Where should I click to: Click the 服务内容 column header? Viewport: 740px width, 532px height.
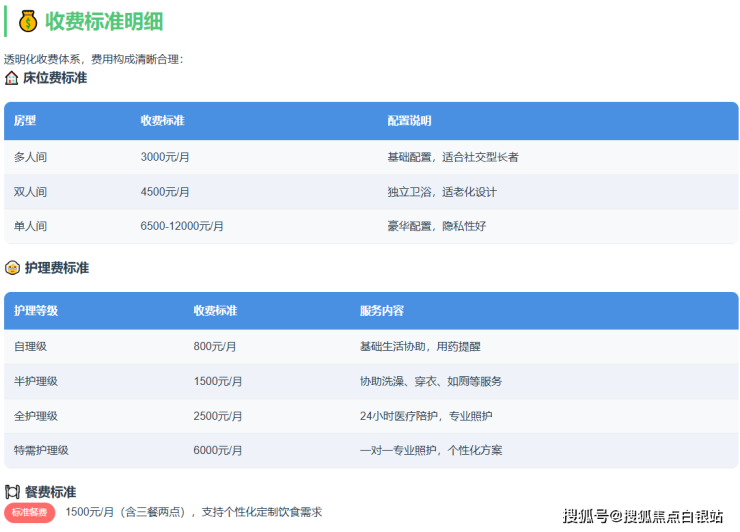pyautogui.click(x=381, y=311)
